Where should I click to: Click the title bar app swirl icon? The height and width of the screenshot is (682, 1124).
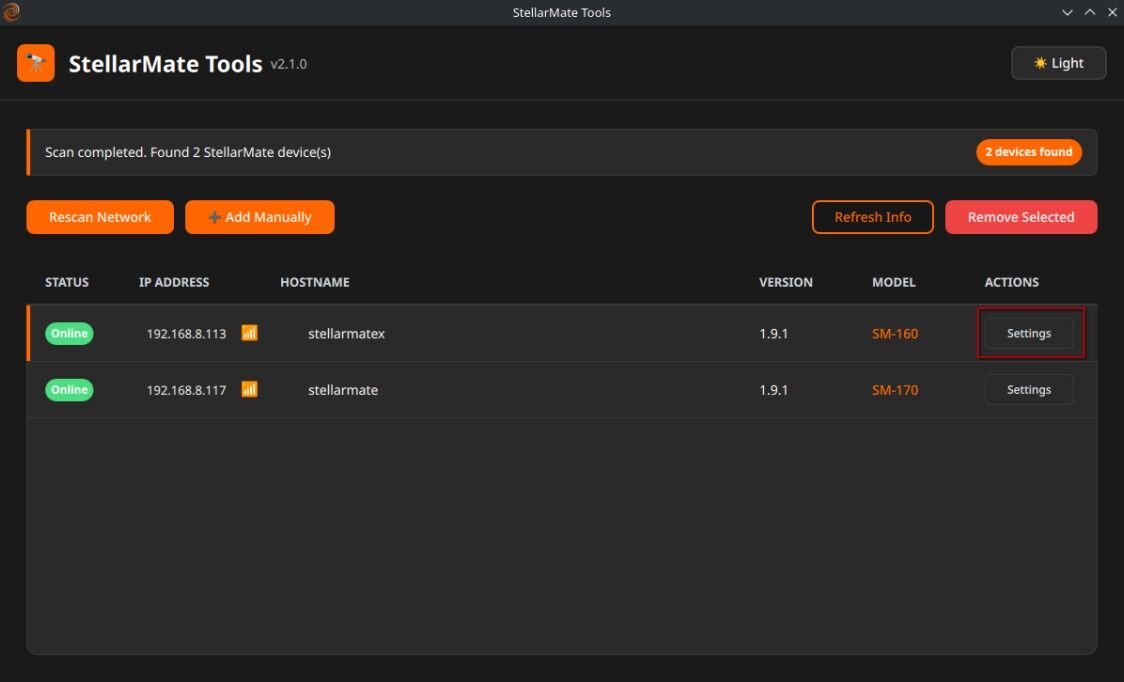pos(11,12)
